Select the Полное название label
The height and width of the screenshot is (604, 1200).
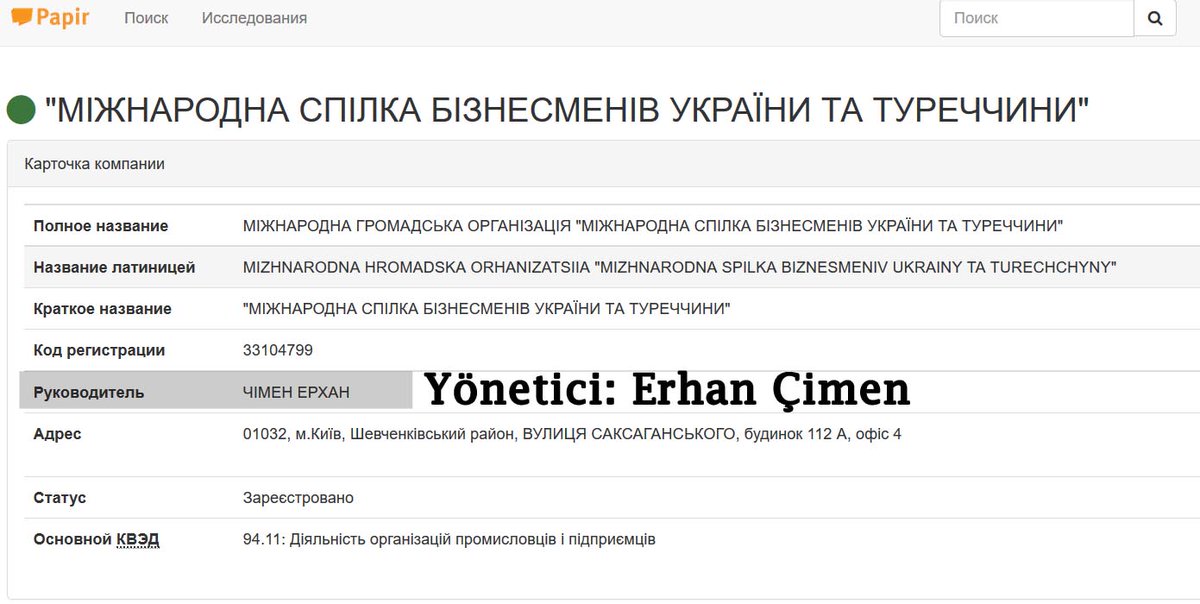click(101, 226)
